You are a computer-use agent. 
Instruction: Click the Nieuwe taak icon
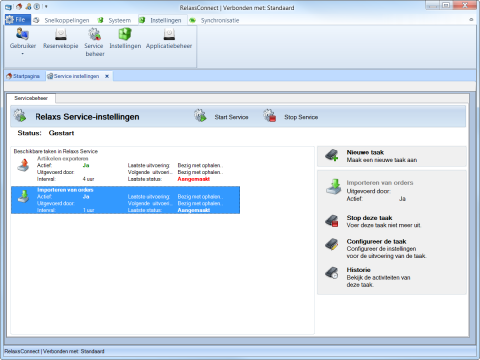(x=332, y=155)
